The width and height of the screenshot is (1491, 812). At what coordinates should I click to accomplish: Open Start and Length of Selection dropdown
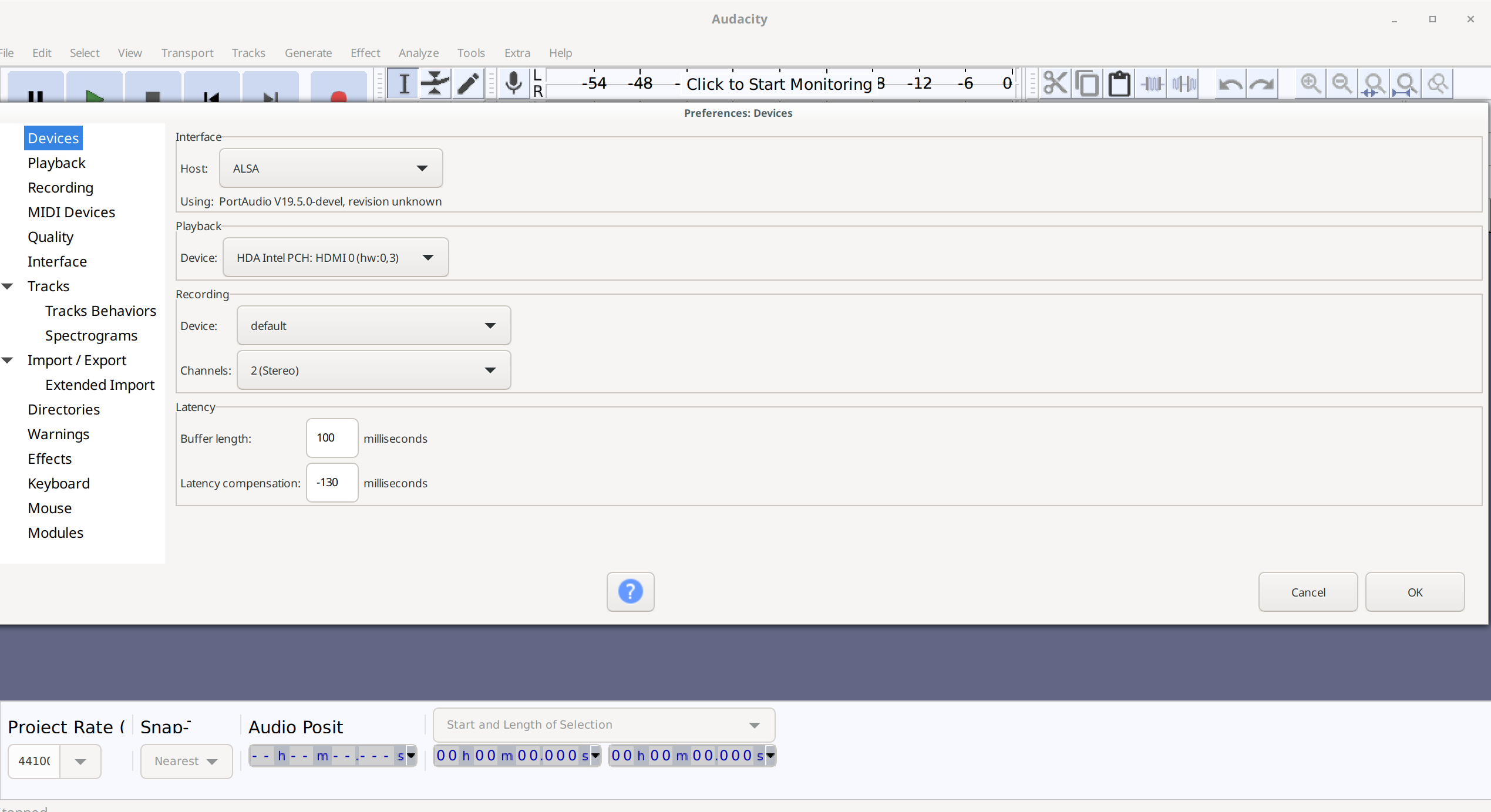tap(604, 725)
